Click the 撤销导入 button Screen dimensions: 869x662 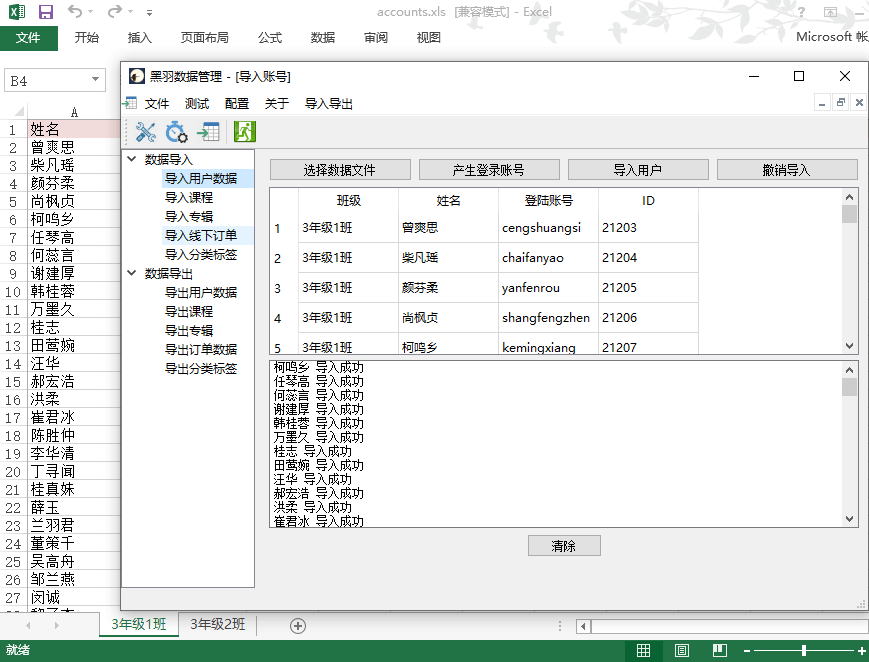[x=787, y=170]
